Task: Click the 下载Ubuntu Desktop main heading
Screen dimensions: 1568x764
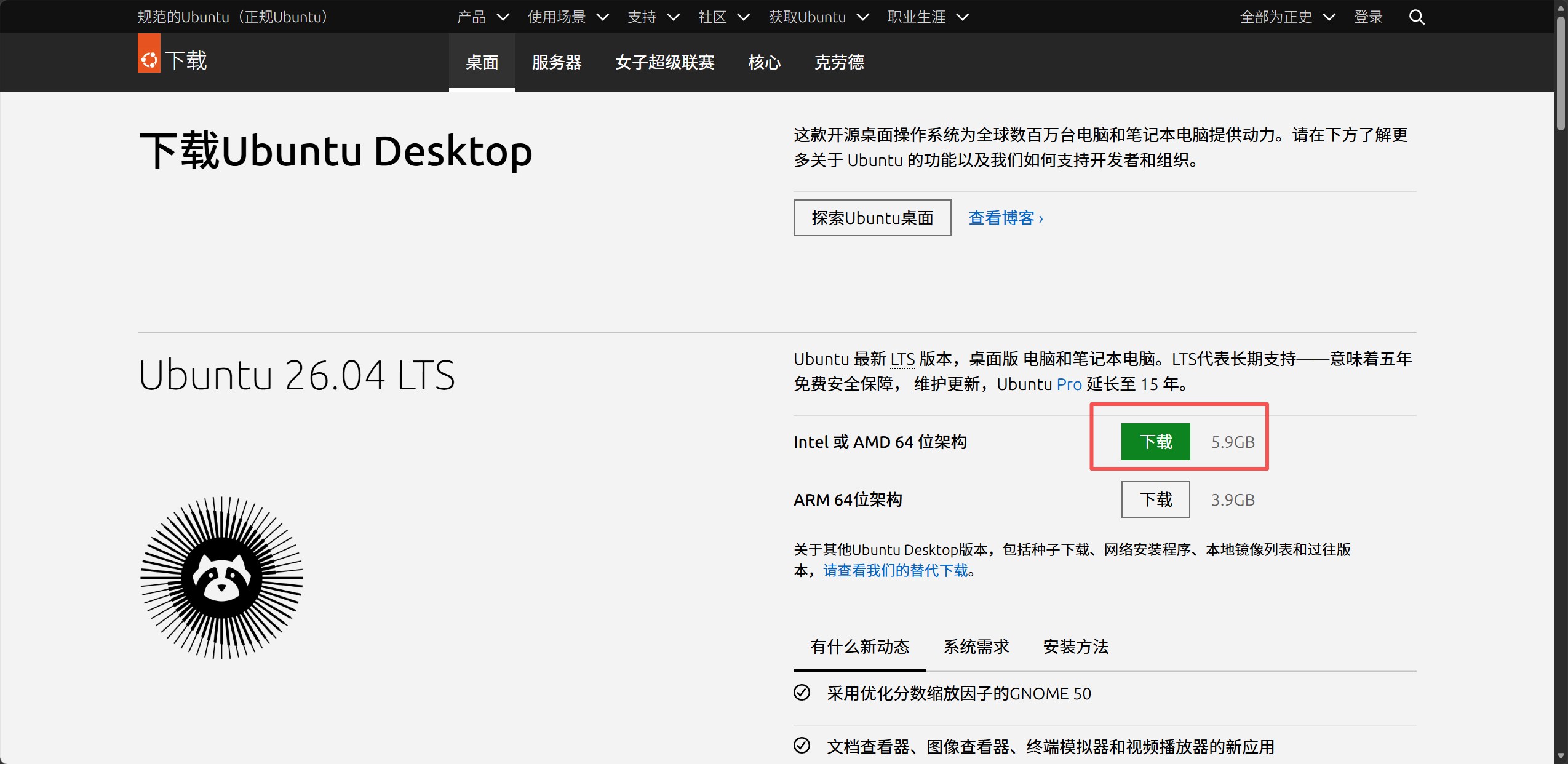Action: tap(336, 151)
